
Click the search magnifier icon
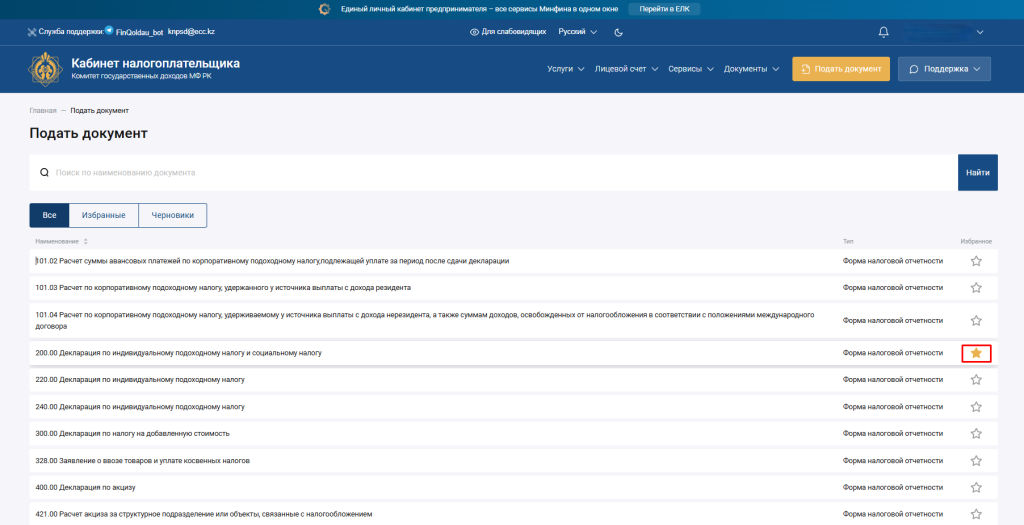pos(44,172)
